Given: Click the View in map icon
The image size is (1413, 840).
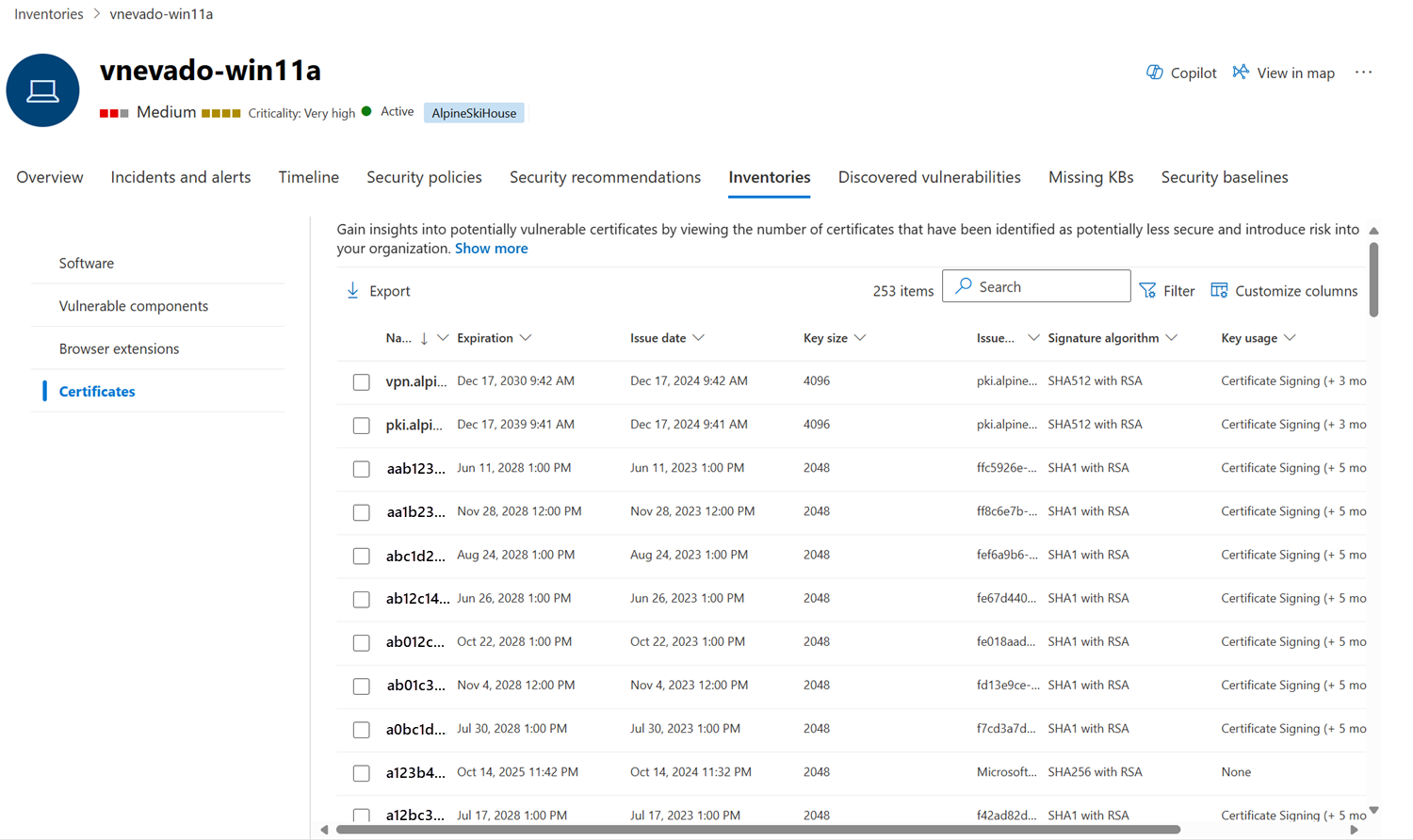Looking at the screenshot, I should pos(1241,73).
